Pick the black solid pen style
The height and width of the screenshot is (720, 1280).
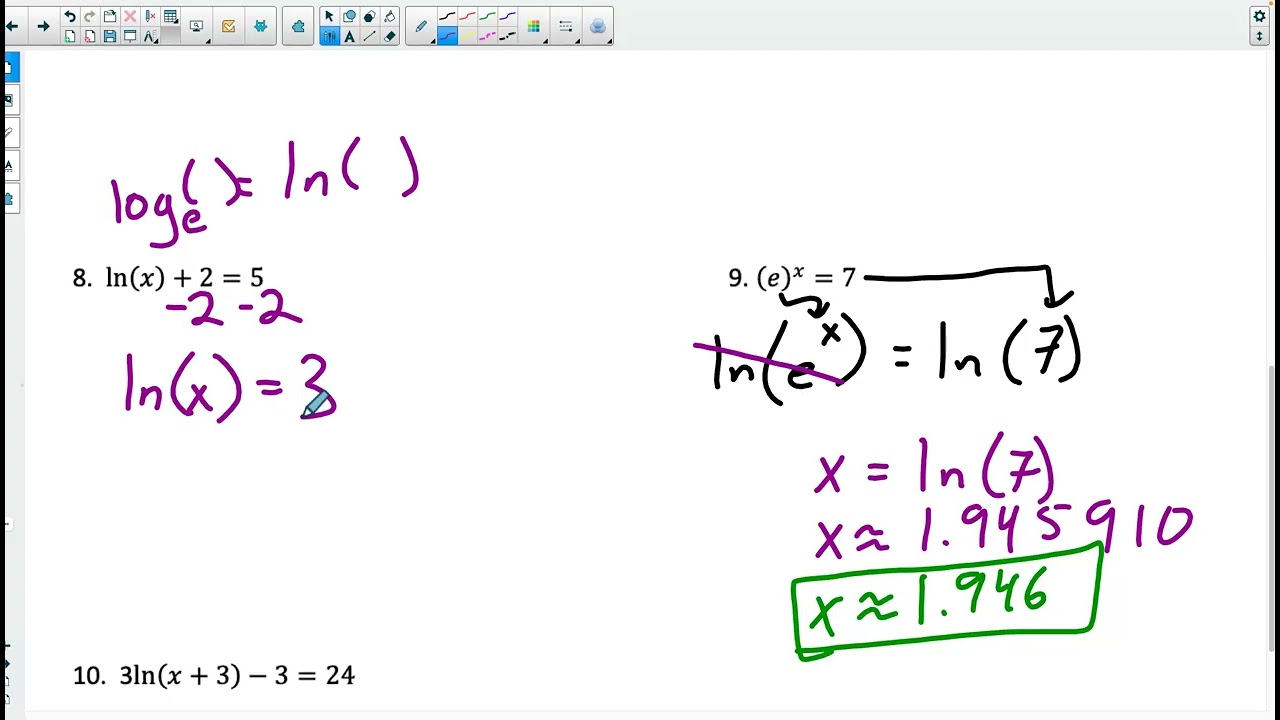(x=447, y=17)
